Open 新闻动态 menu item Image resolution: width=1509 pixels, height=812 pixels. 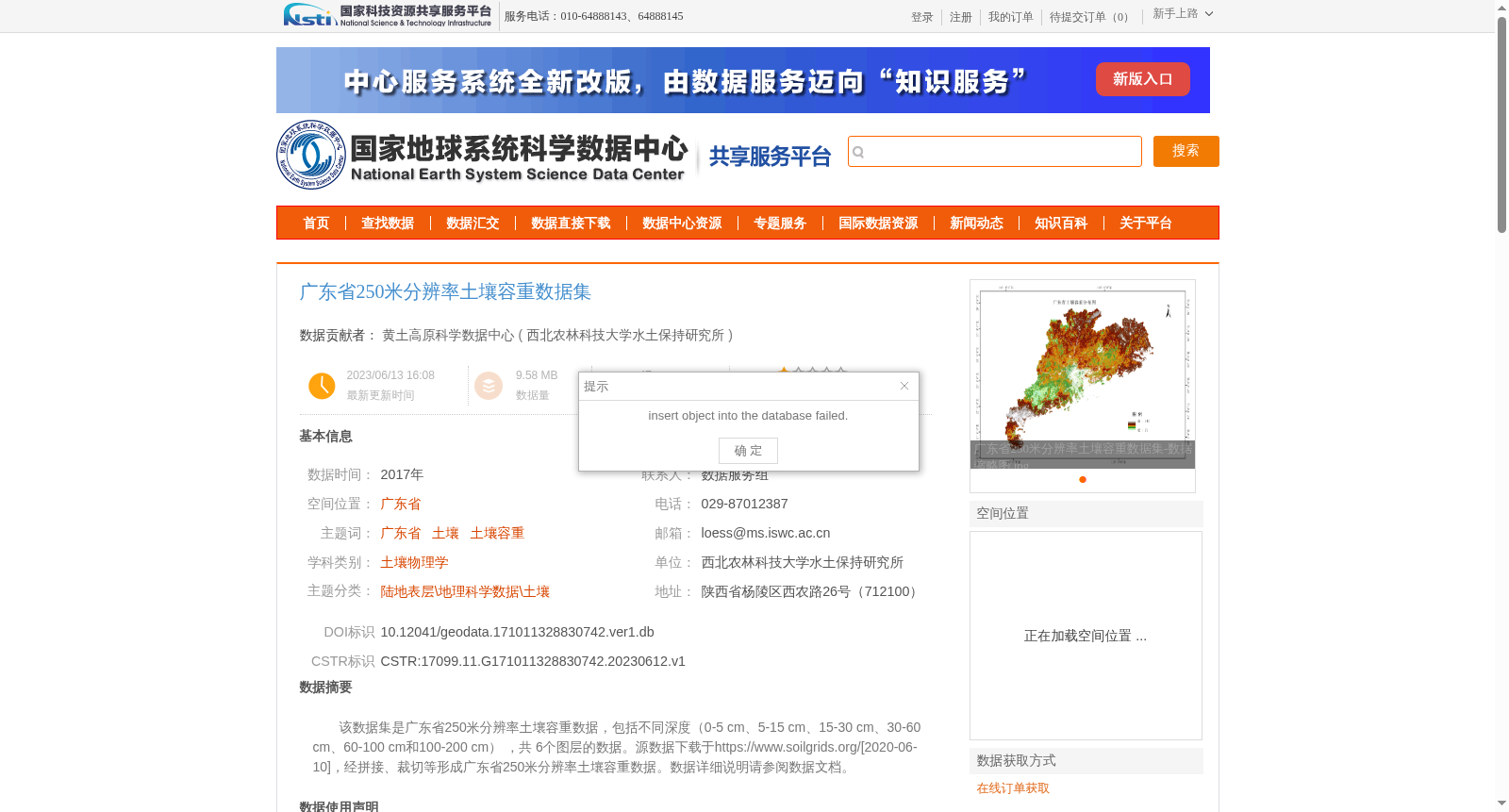976,224
